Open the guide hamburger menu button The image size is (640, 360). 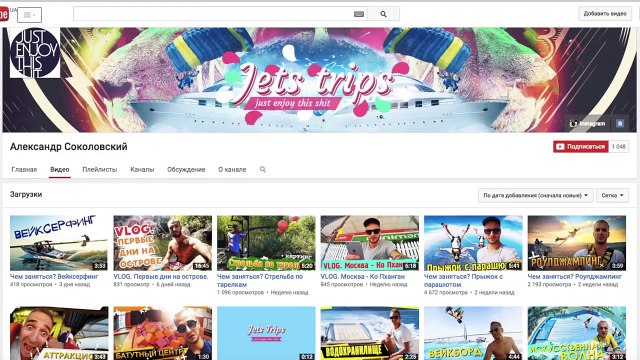[29, 15]
